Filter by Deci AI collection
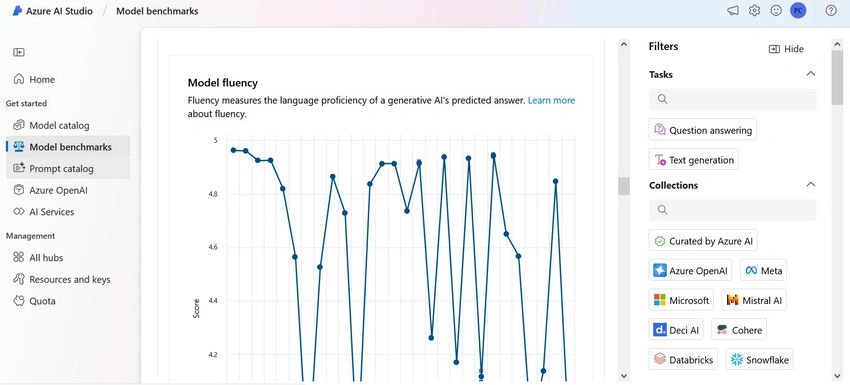This screenshot has height=385, width=850. coord(676,330)
